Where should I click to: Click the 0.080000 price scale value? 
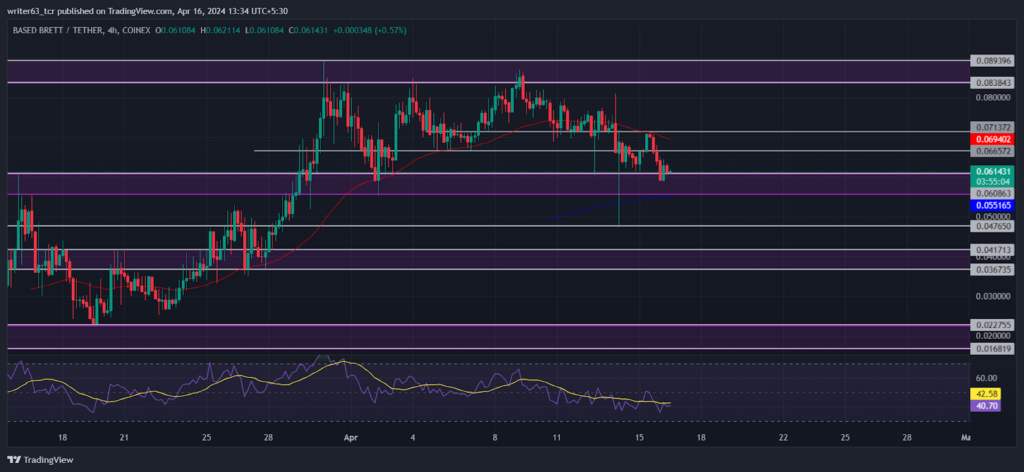[x=993, y=97]
